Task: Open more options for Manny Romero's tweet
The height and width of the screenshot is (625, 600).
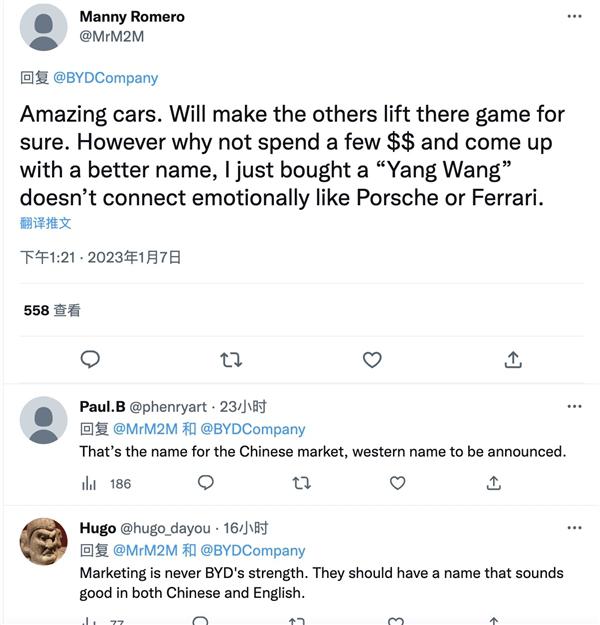Action: (x=574, y=16)
